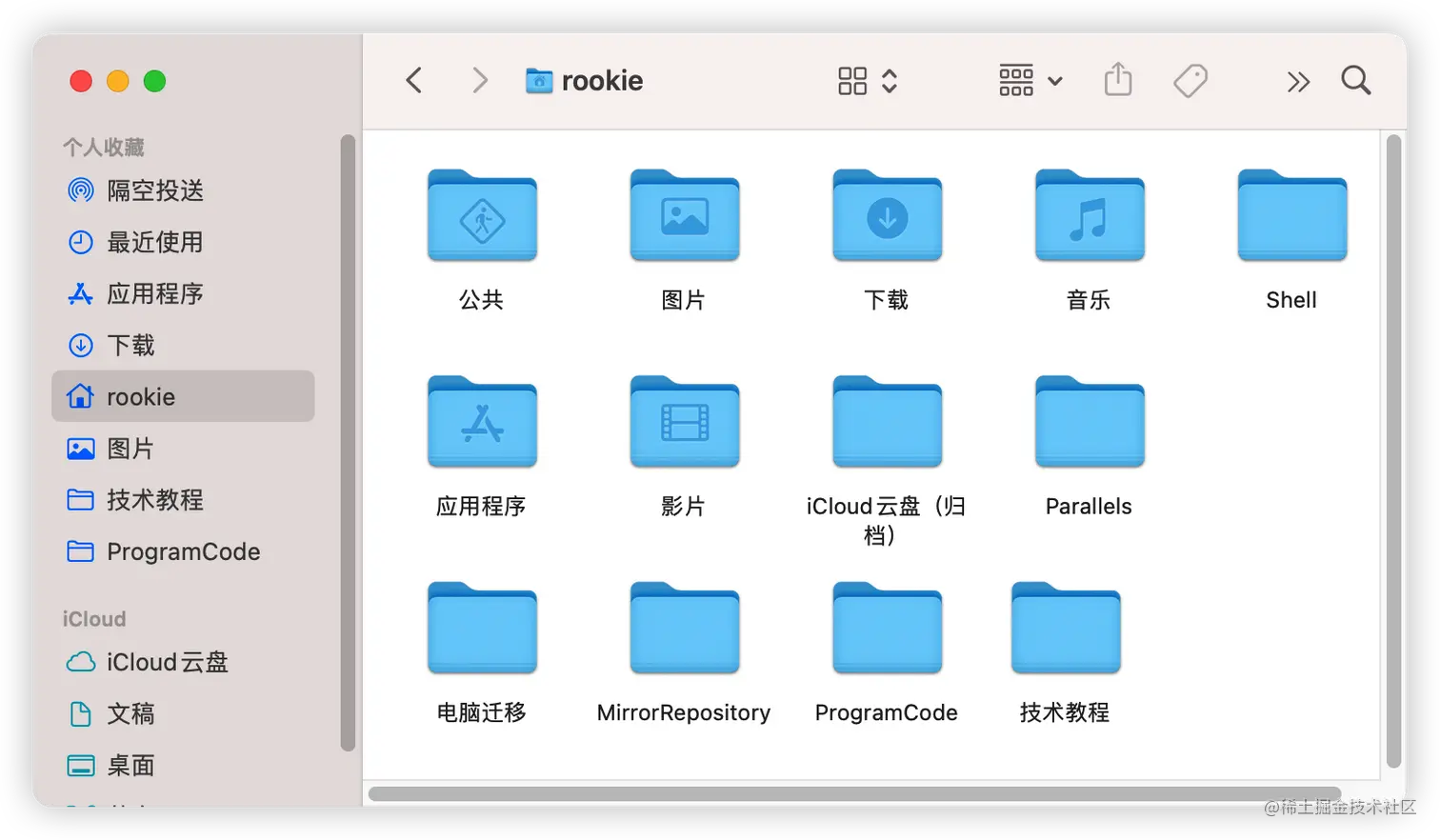Open the icon view switcher dropdown
Viewport: 1440px width, 840px height.
868,81
